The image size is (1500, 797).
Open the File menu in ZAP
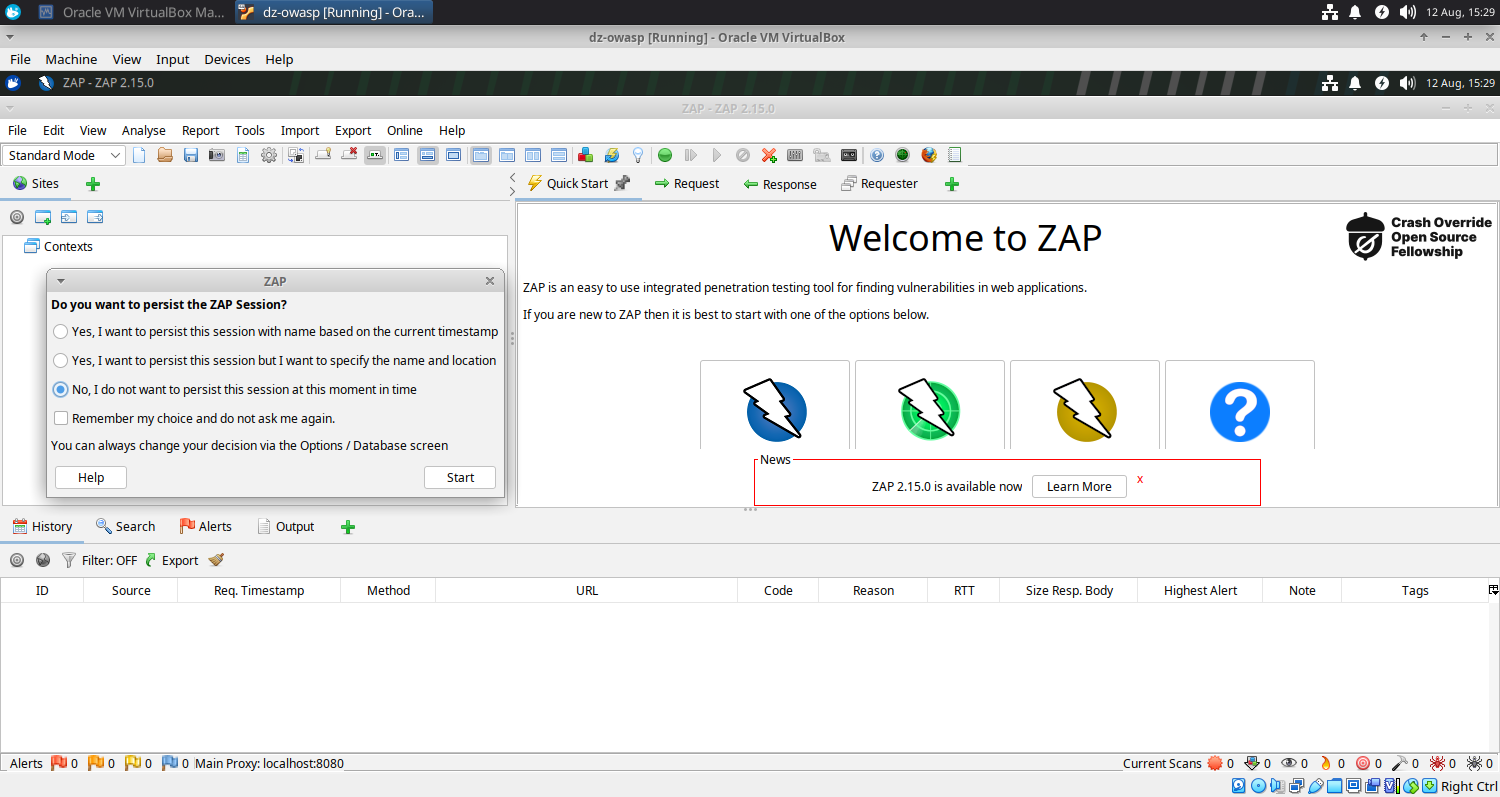point(19,130)
